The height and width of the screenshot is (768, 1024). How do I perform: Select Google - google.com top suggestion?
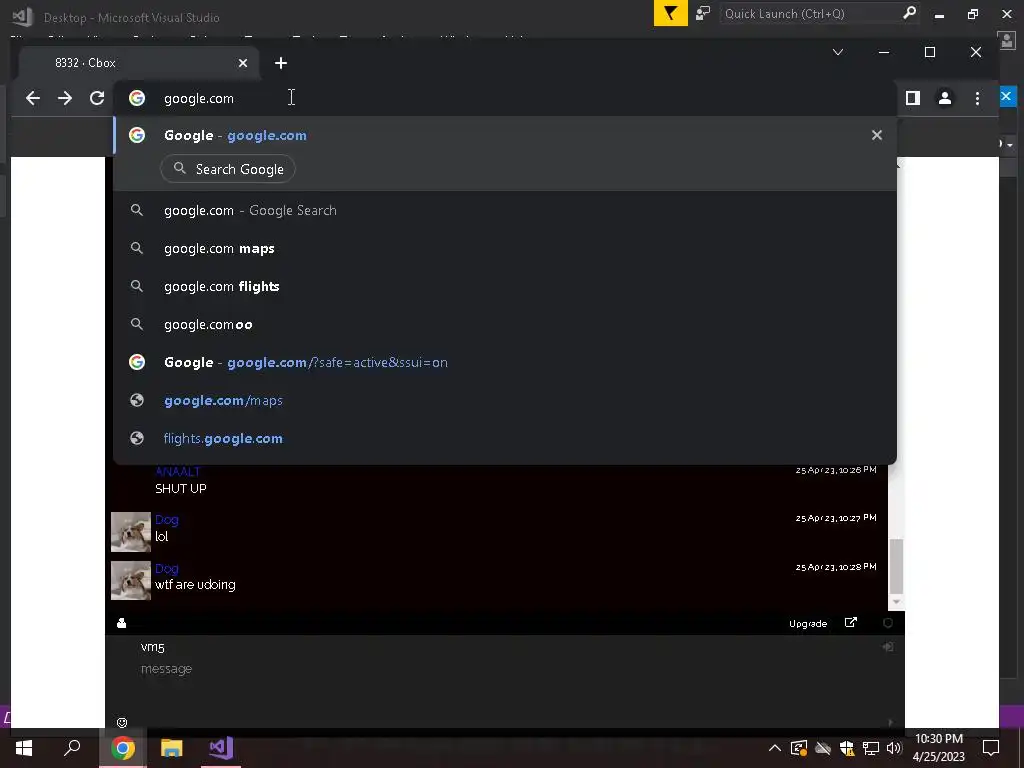point(505,135)
